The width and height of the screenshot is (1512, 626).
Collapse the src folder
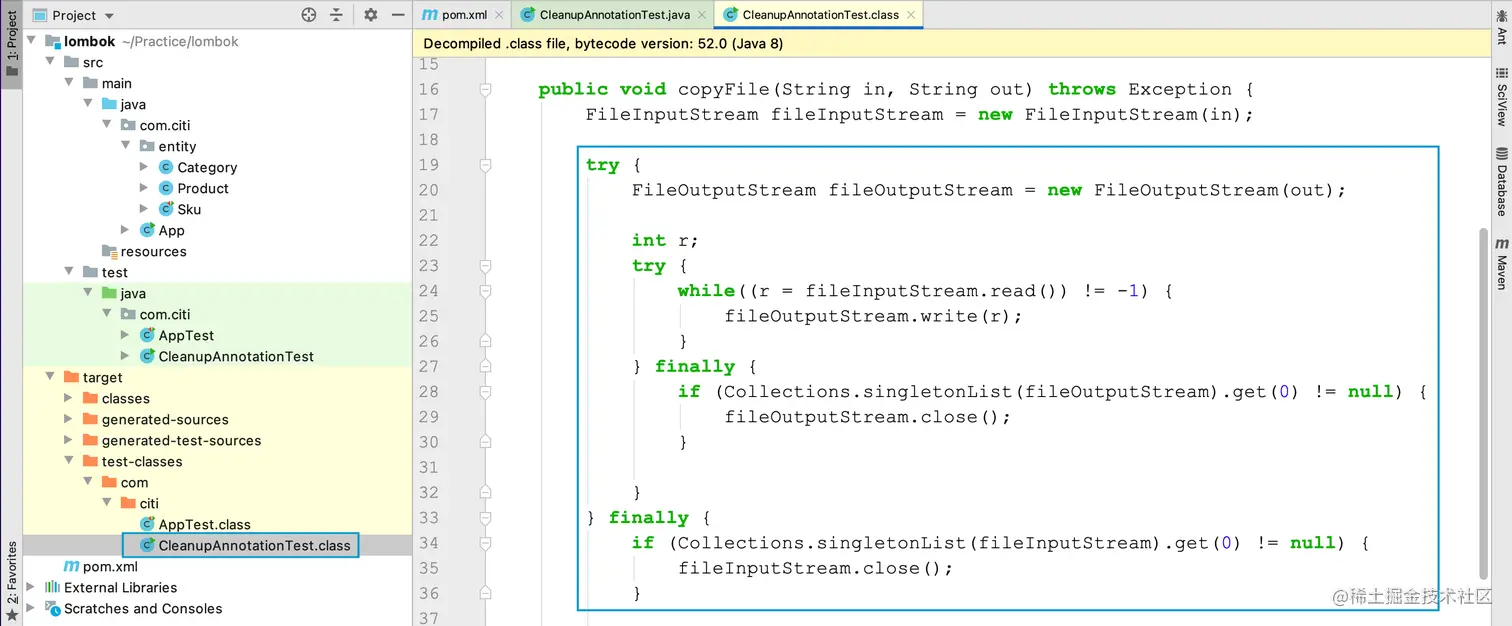click(x=51, y=62)
